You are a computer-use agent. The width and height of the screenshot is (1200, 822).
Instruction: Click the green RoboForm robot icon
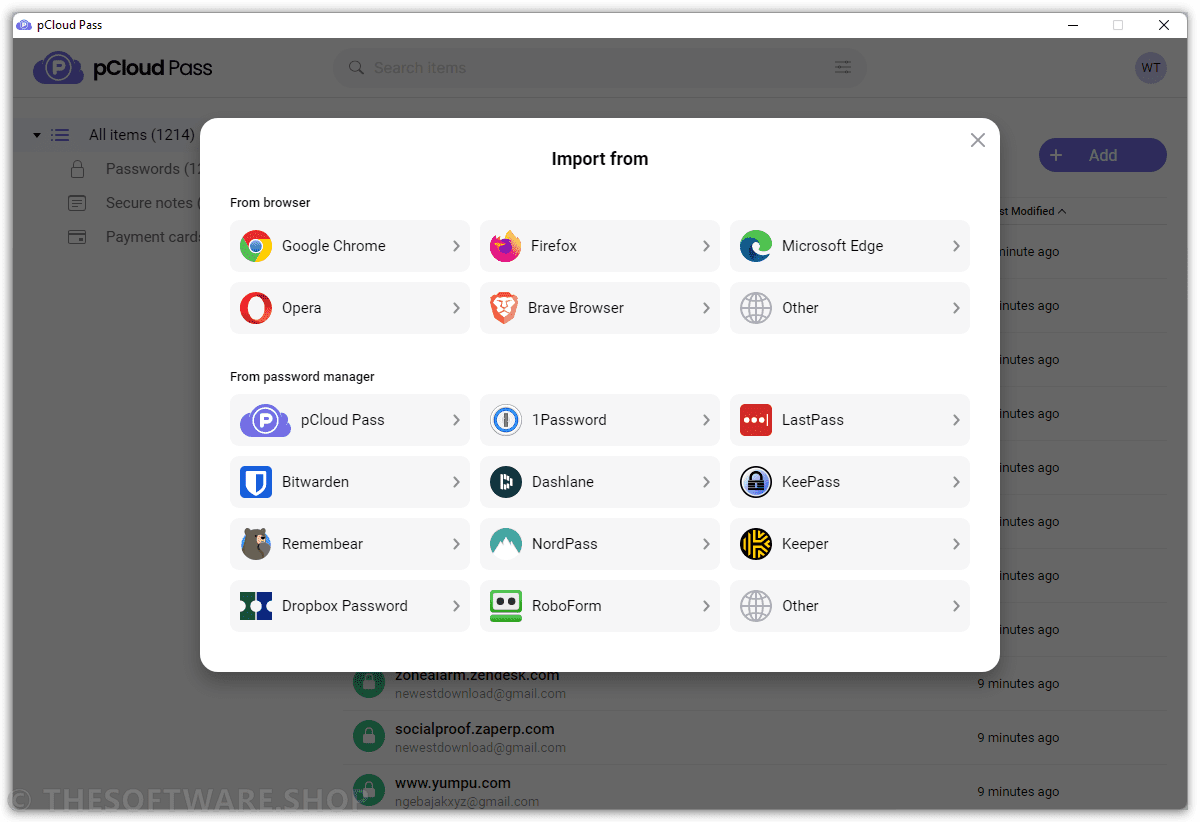click(506, 606)
